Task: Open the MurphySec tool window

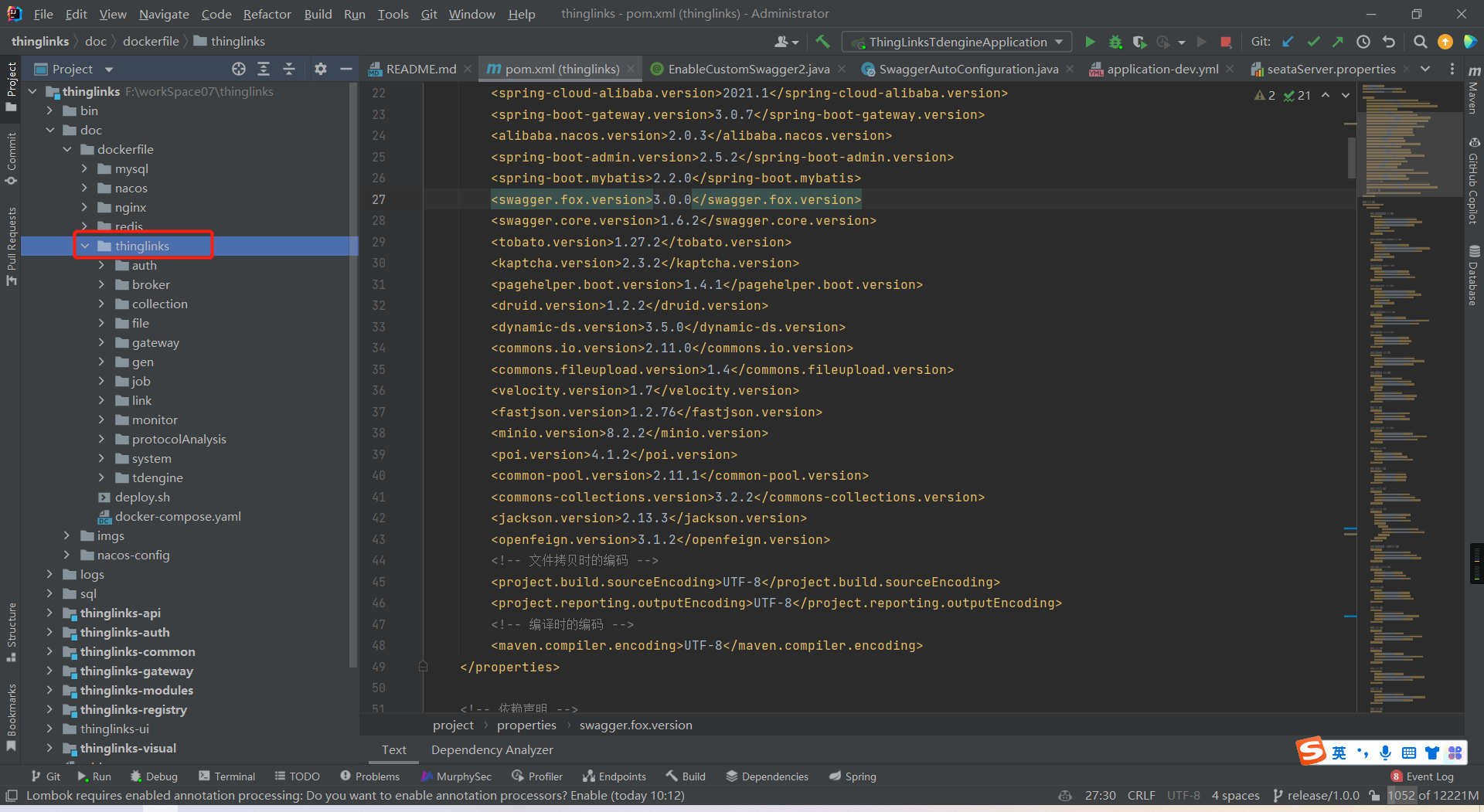Action: [455, 776]
